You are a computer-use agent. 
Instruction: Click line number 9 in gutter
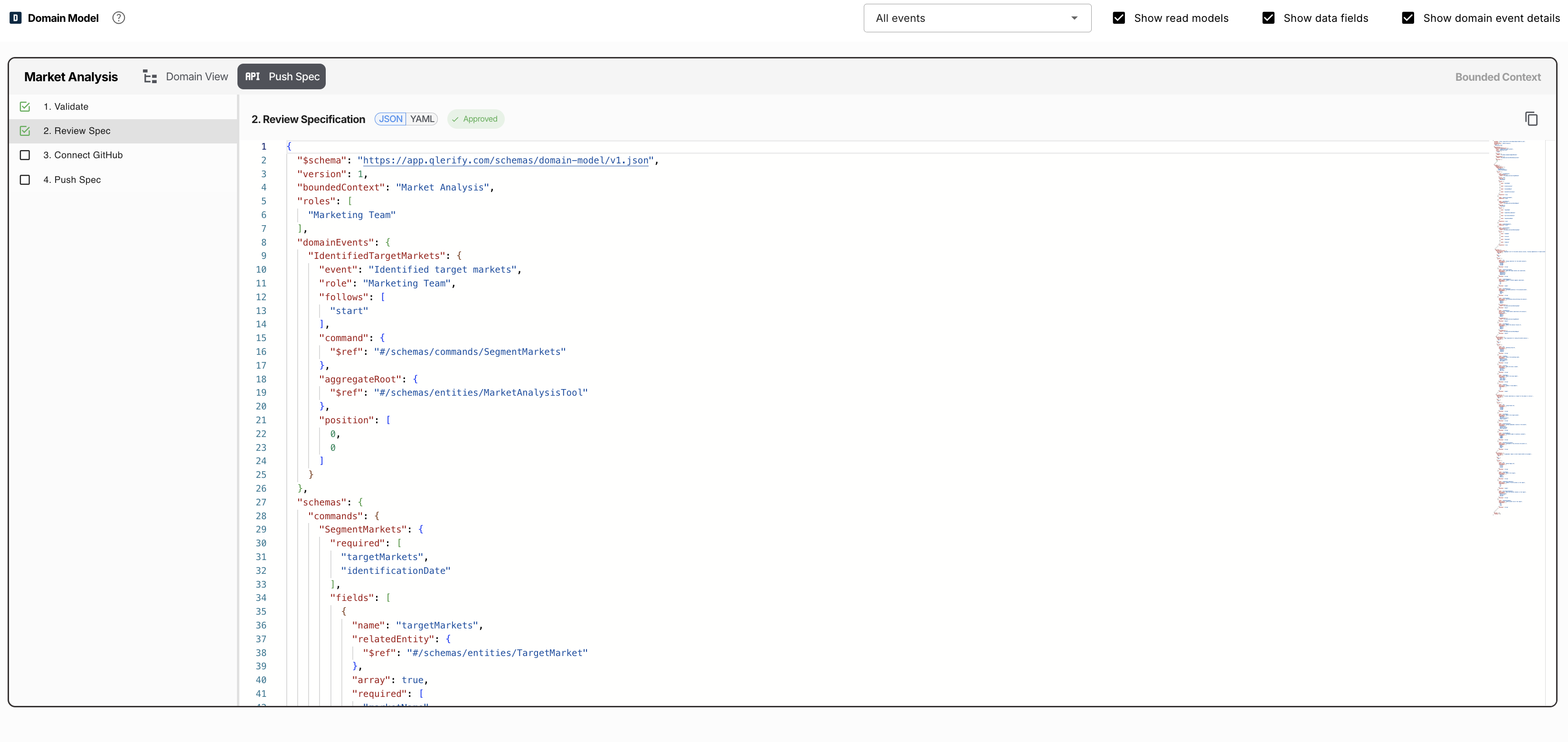264,256
